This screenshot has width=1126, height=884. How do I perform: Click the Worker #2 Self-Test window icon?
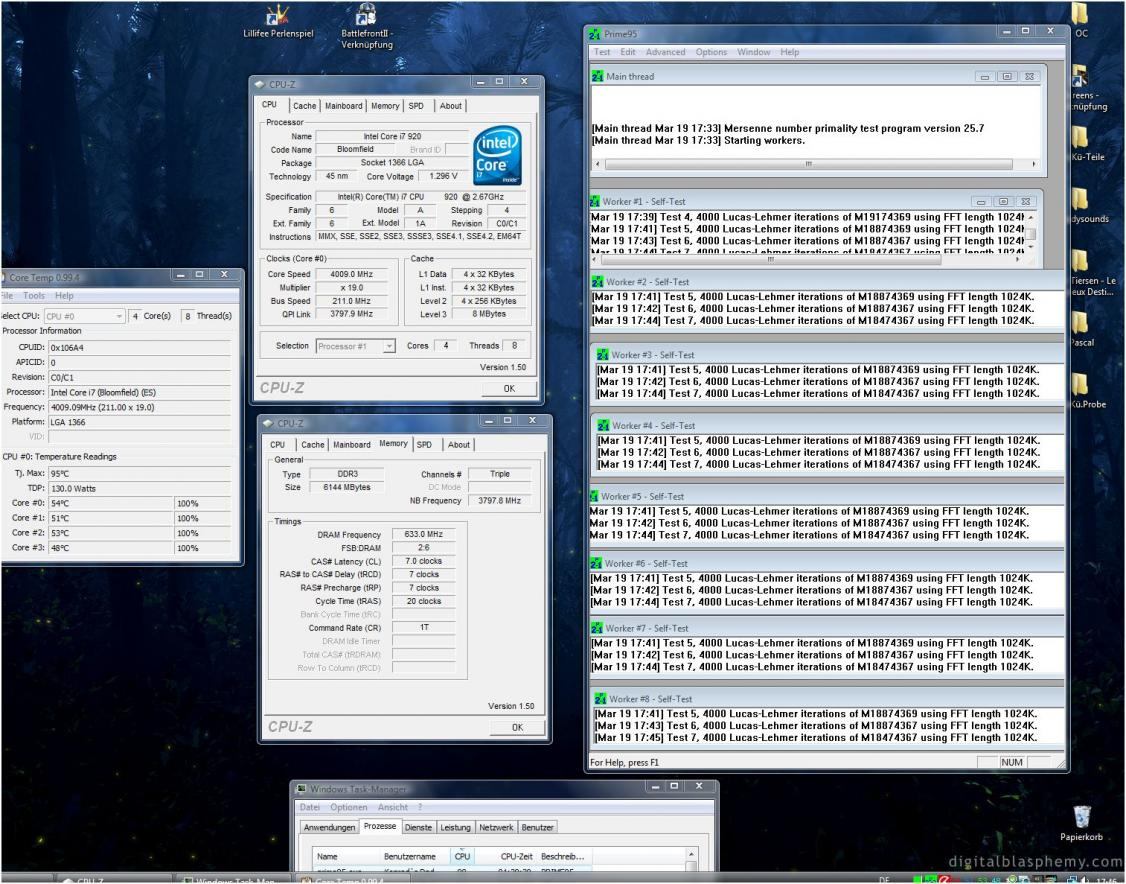(597, 282)
